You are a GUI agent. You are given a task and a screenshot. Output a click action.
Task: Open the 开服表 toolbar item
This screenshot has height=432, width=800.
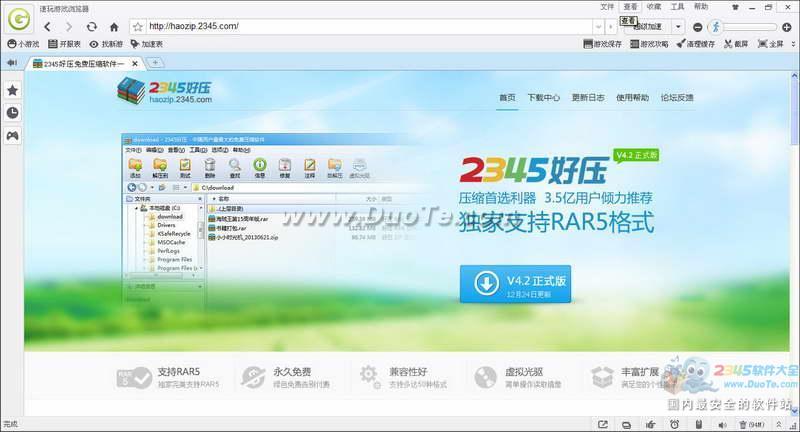pos(64,44)
